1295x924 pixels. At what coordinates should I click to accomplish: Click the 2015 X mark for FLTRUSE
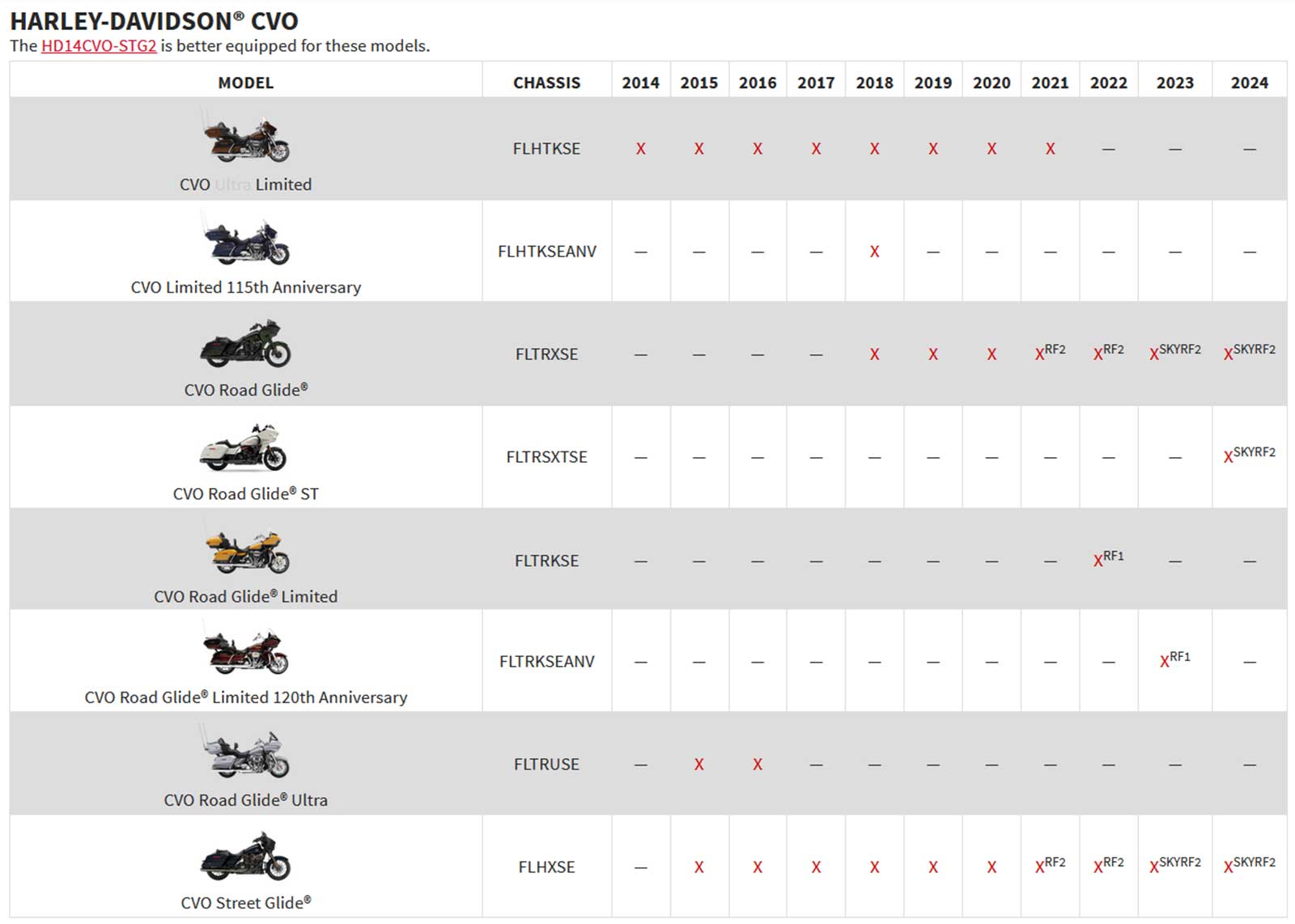(x=698, y=765)
